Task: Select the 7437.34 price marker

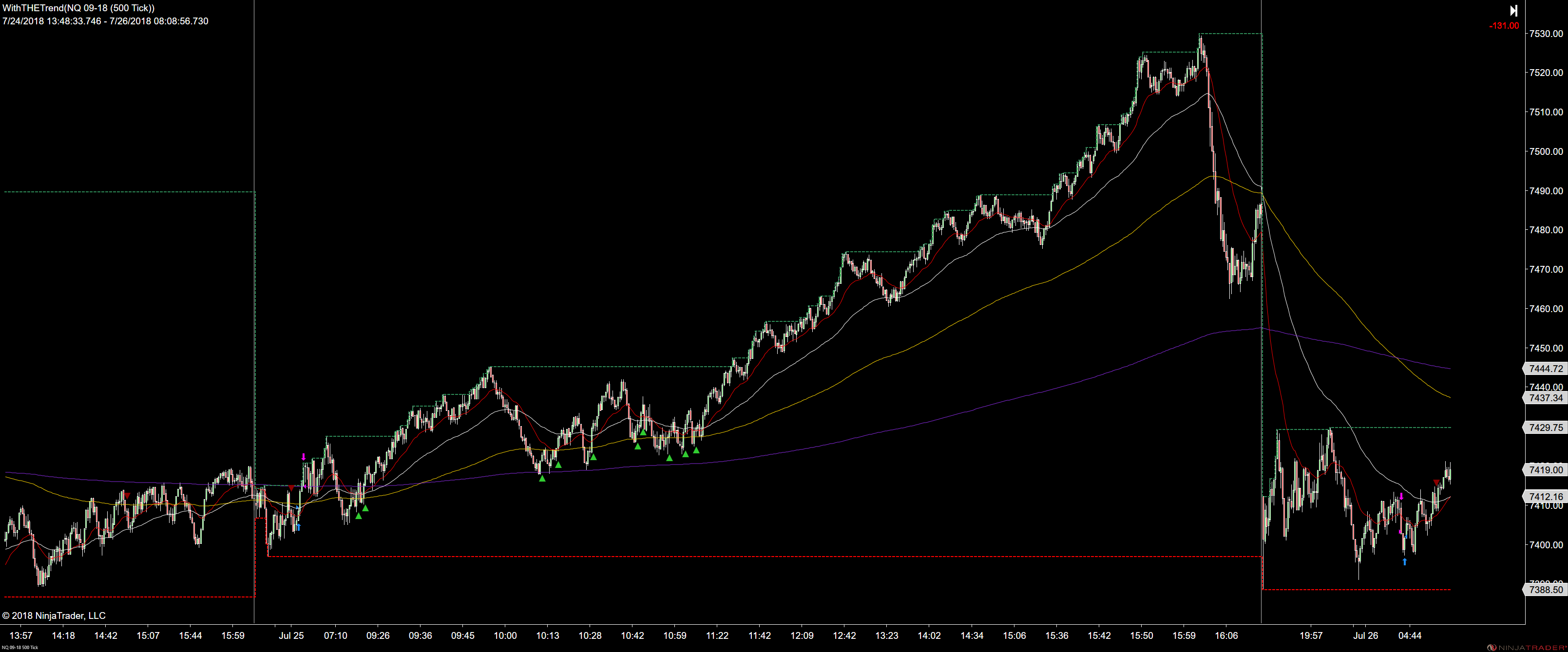Action: pyautogui.click(x=1545, y=398)
